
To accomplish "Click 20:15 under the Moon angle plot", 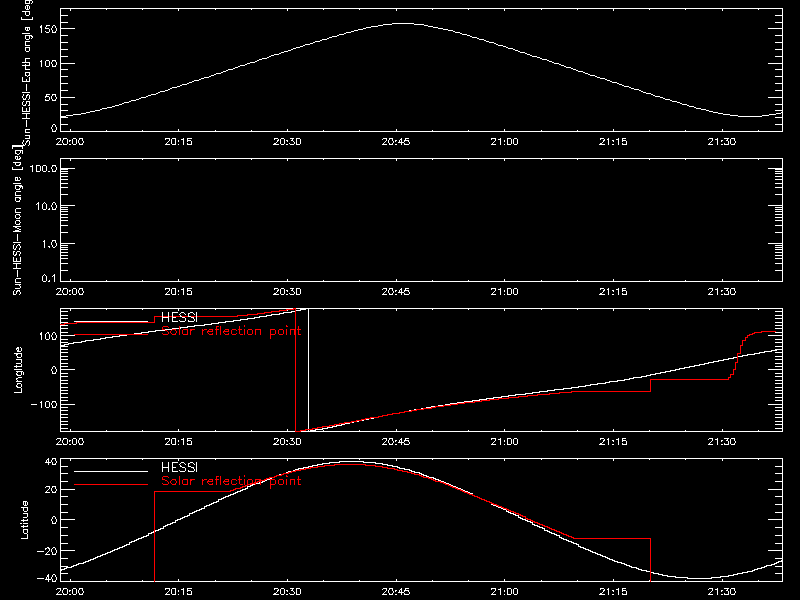I will click(179, 291).
